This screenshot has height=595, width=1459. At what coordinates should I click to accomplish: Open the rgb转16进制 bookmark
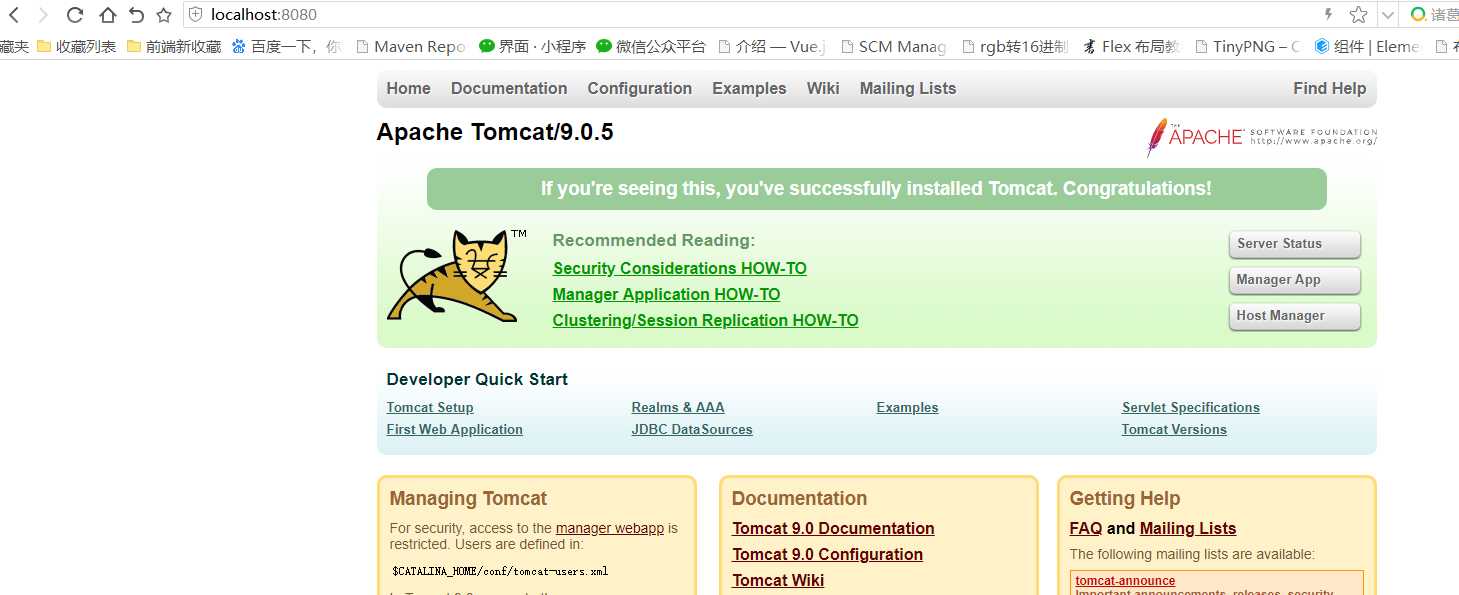[1015, 46]
